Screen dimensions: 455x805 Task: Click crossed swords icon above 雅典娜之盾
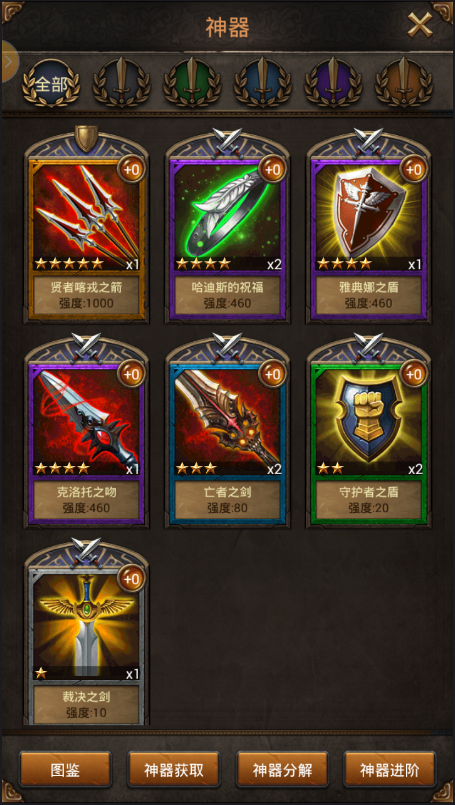[x=369, y=141]
